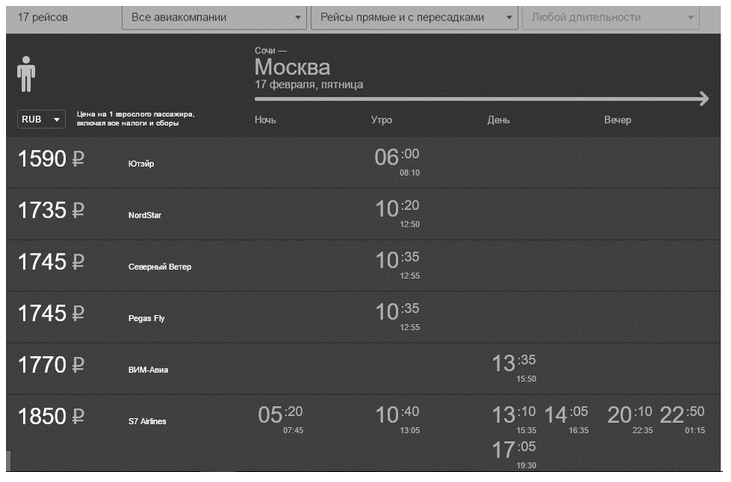Image resolution: width=731 pixels, height=482 pixels.
Task: Select the 1590 ₽ price for Ютэйр
Action: point(51,159)
